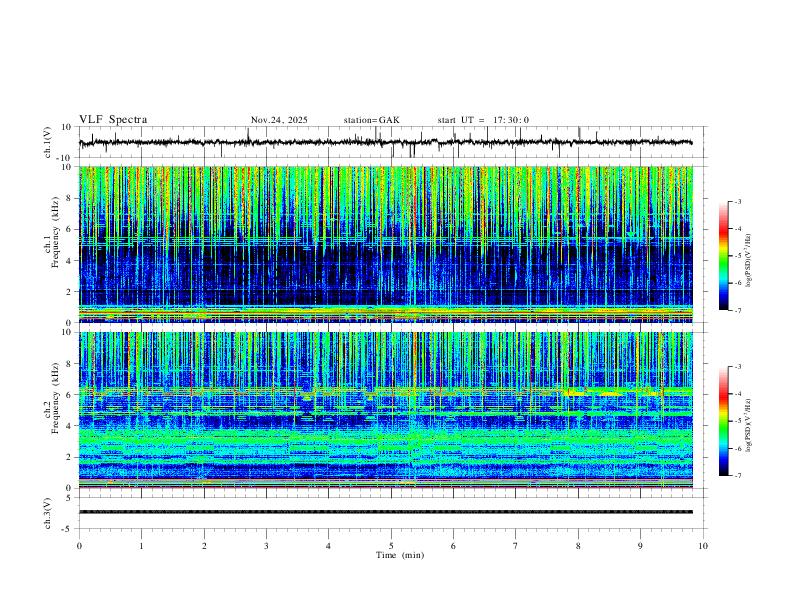Click the time axis tick label '10'
792x612 pixels.
point(703,546)
